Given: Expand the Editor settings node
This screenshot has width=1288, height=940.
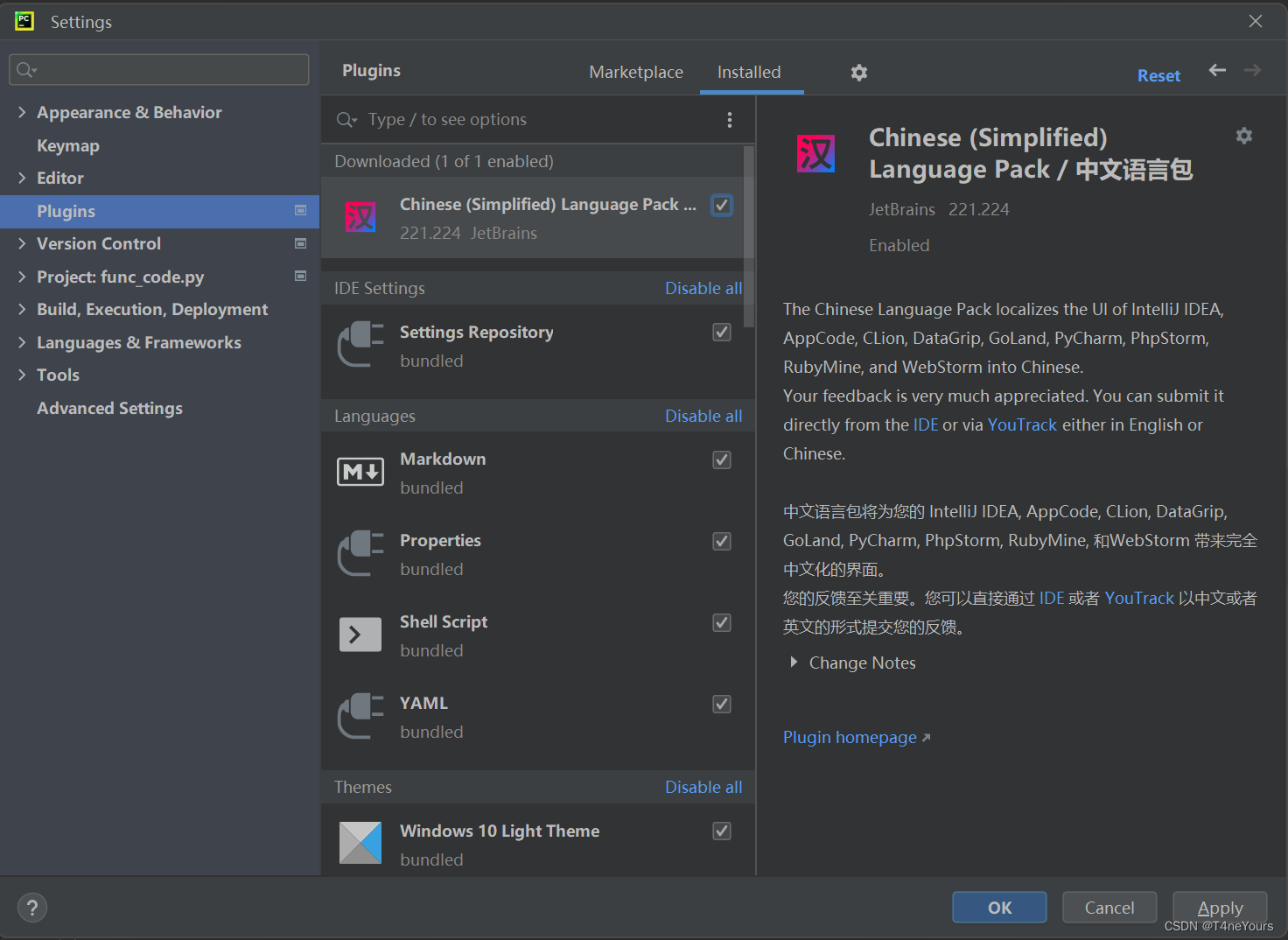Looking at the screenshot, I should (x=22, y=178).
